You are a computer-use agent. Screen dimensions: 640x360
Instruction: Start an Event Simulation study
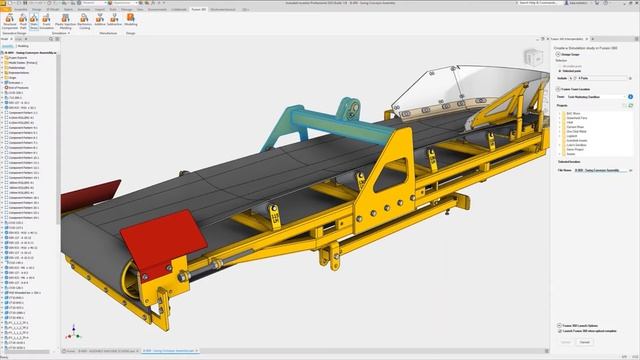point(46,21)
